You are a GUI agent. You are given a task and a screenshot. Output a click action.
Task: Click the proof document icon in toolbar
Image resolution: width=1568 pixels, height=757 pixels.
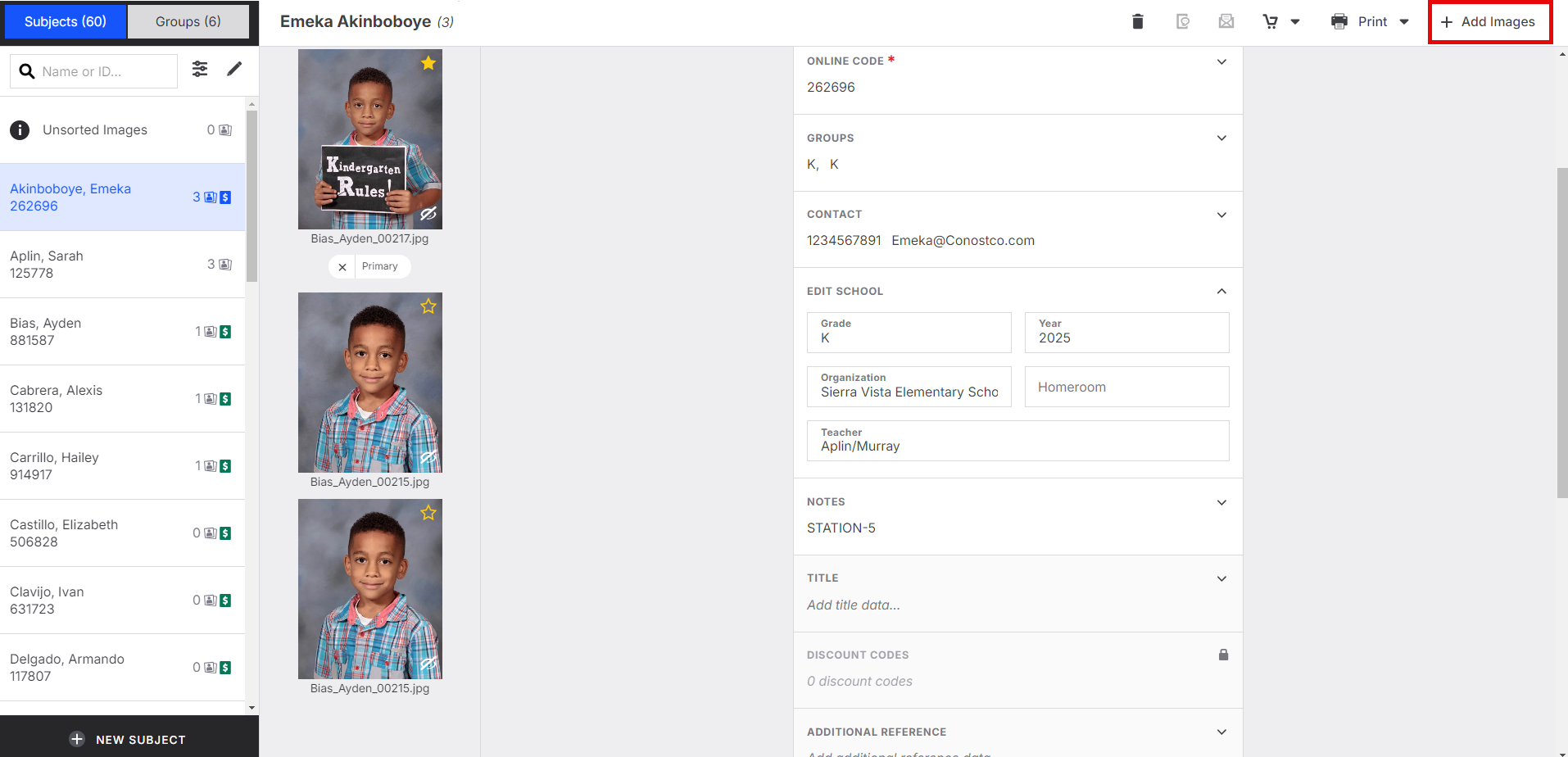click(1182, 21)
